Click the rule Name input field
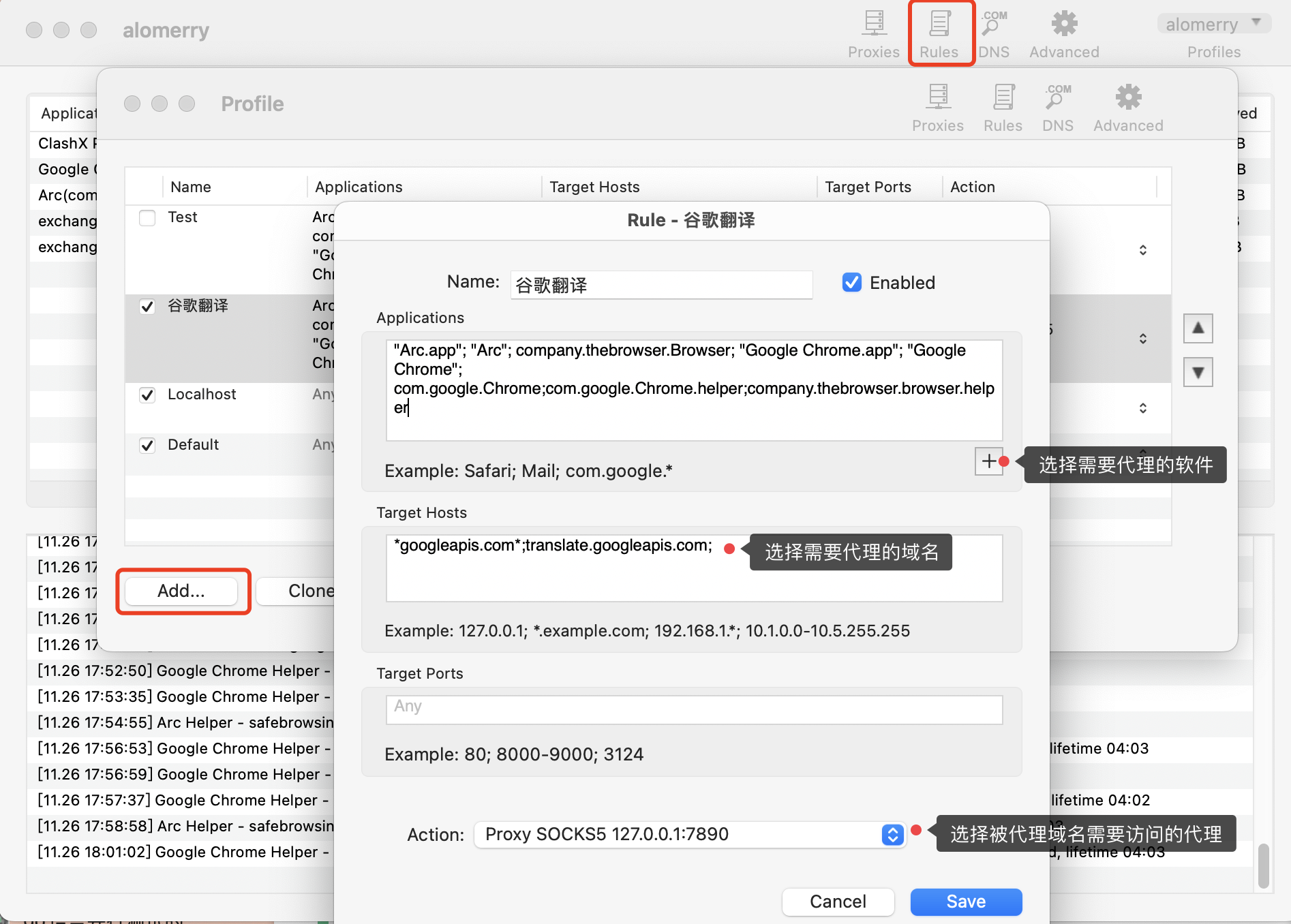 tap(661, 285)
